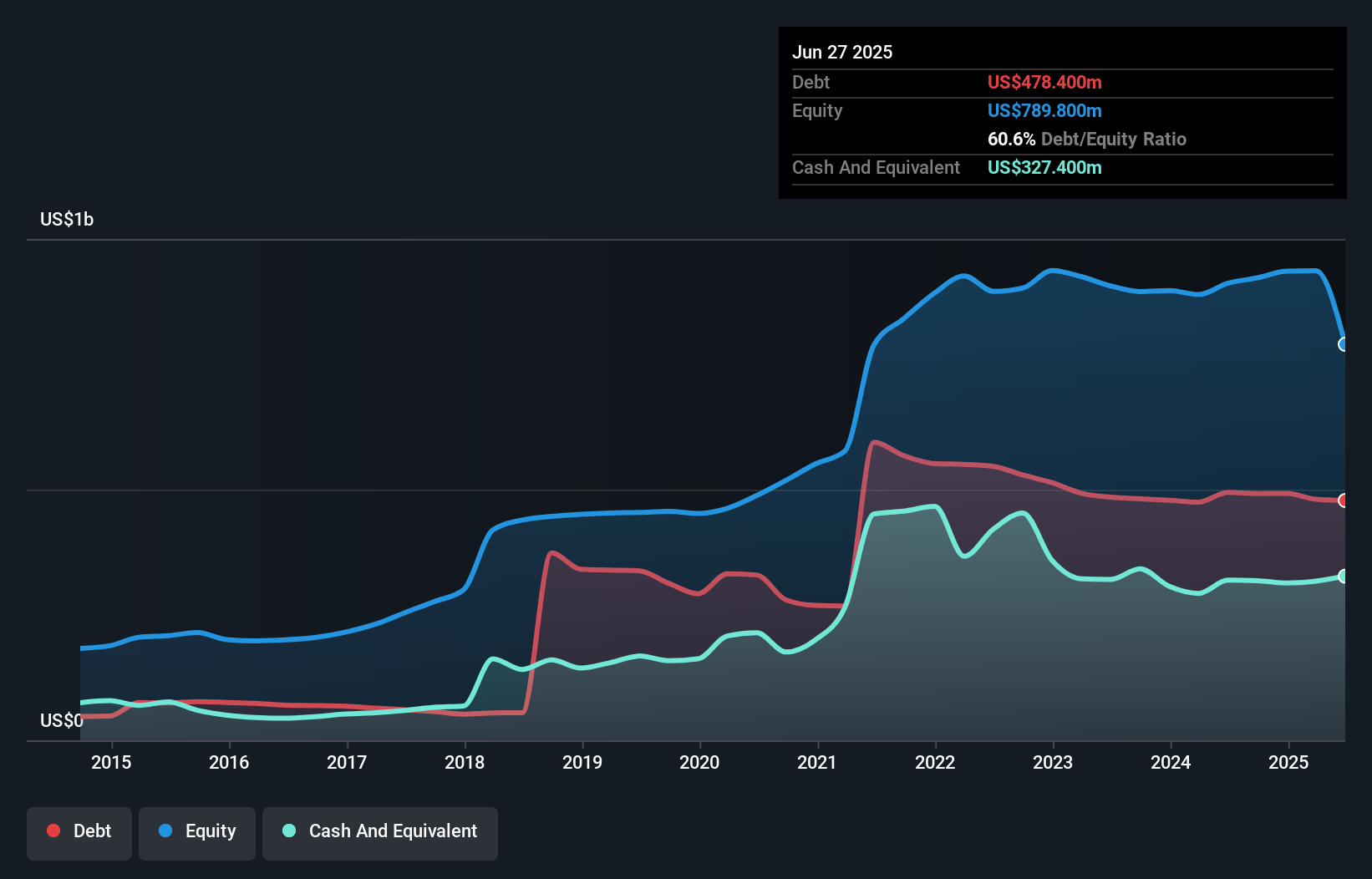Click the US$327.400m cash value
Viewport: 1372px width, 879px height.
coord(1044,167)
